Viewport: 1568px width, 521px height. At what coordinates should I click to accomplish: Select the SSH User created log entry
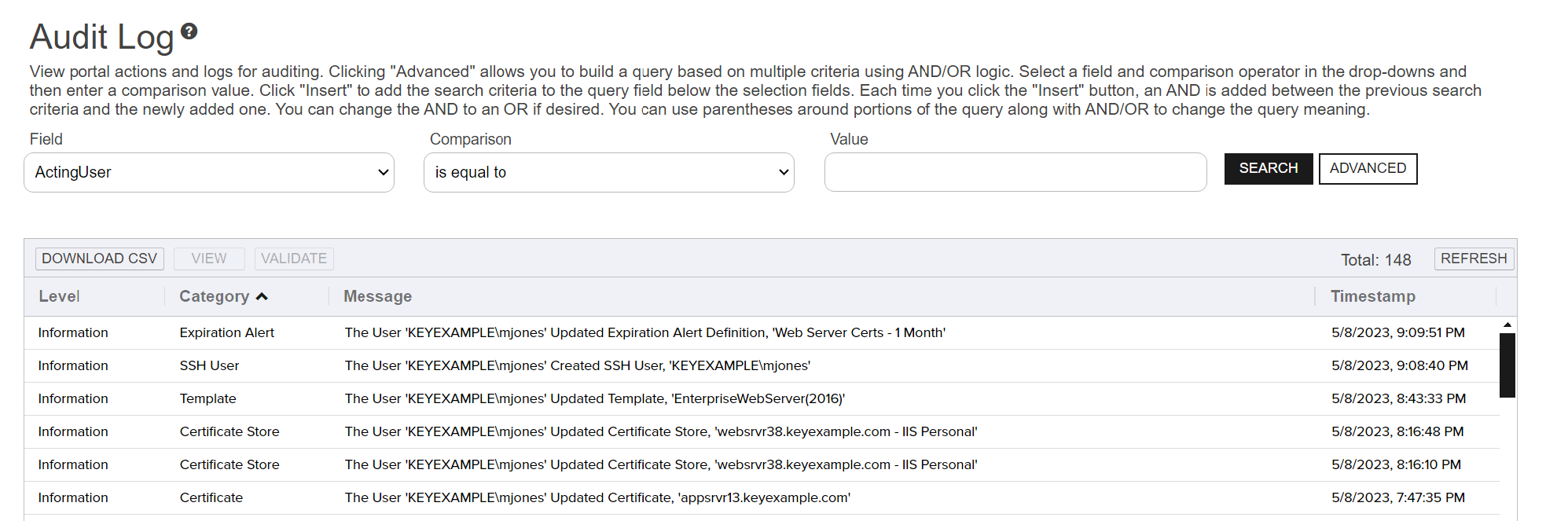point(577,365)
